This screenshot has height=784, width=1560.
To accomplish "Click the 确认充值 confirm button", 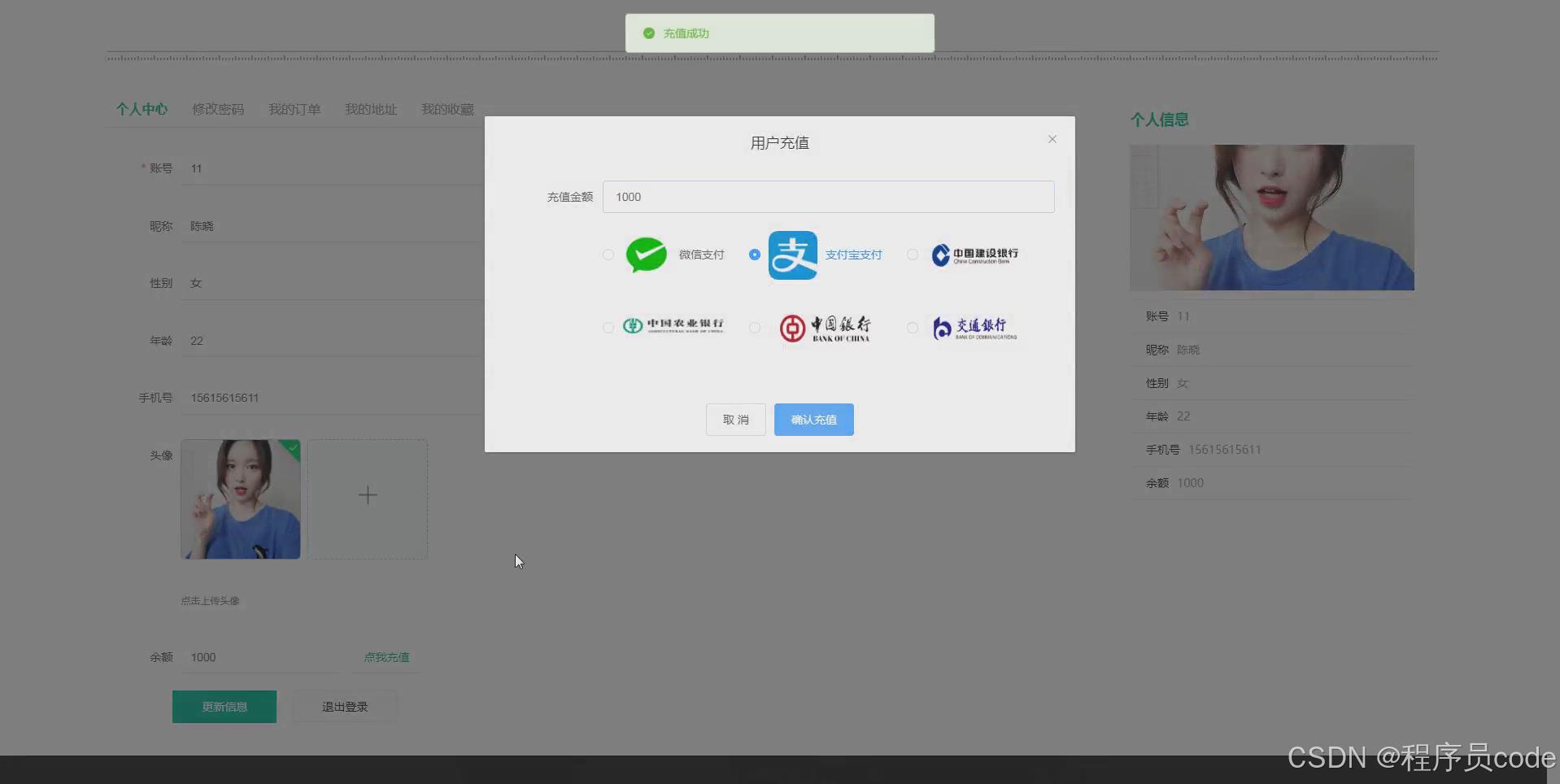I will pos(813,420).
